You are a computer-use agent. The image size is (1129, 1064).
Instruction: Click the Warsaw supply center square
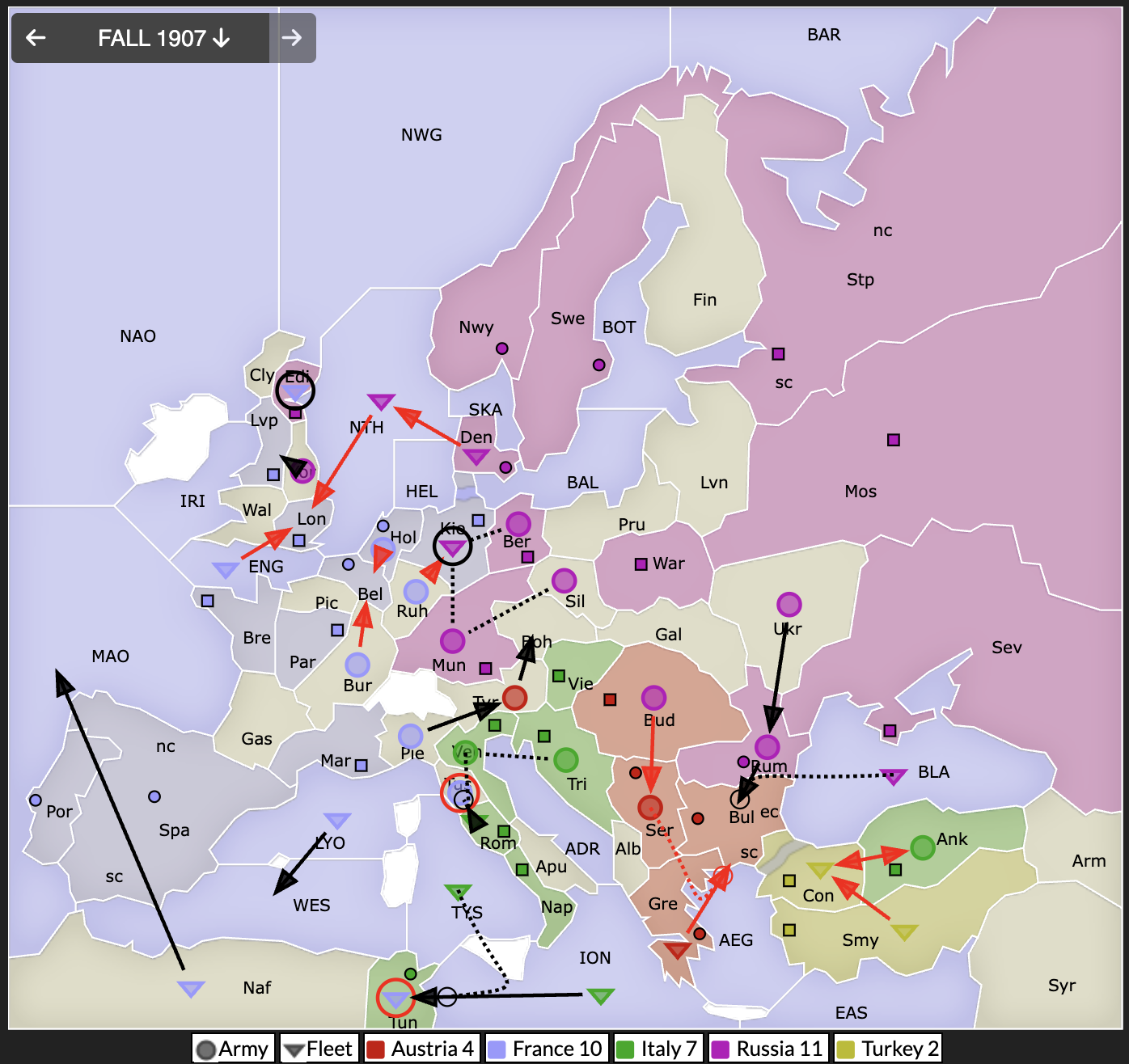641,564
